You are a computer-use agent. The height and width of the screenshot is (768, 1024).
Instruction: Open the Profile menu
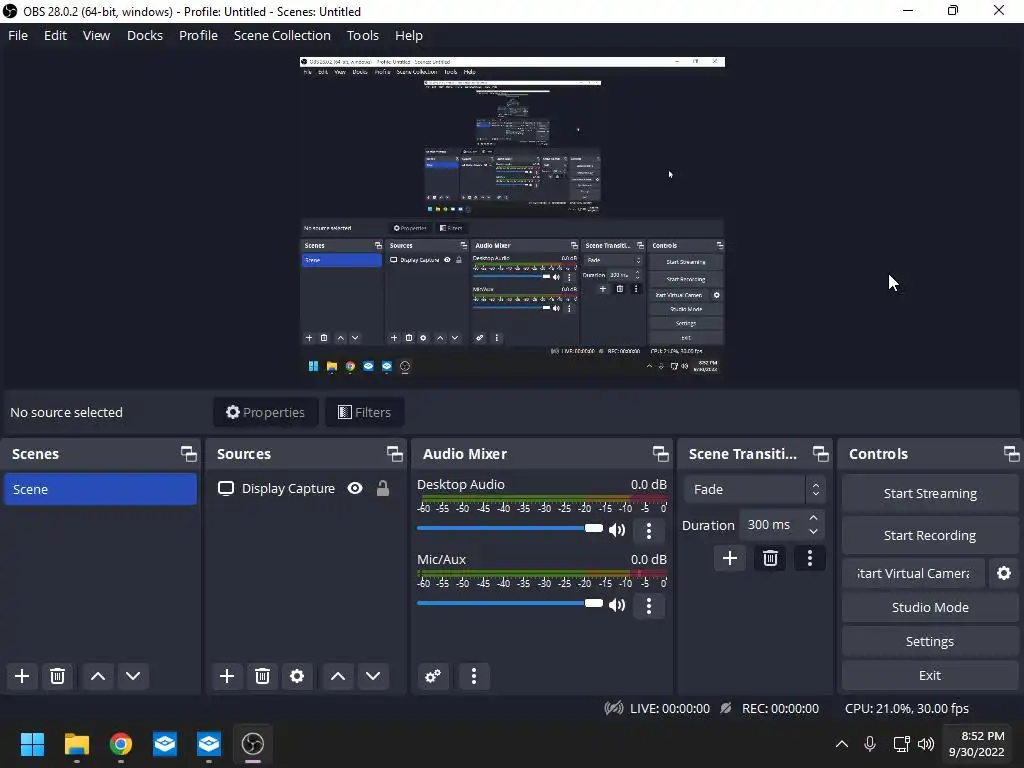199,35
